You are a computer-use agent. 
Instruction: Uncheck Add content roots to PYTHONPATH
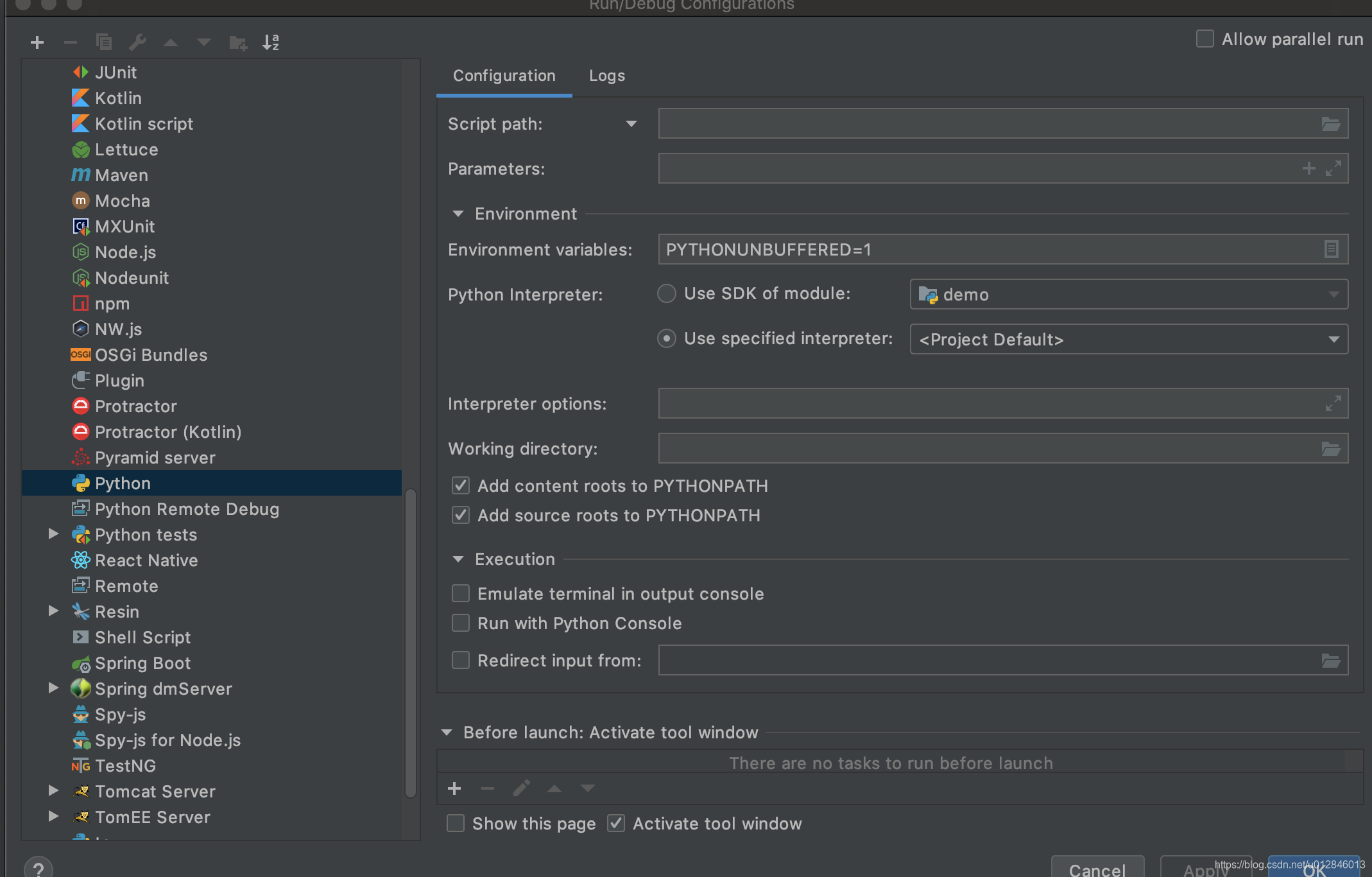click(461, 485)
